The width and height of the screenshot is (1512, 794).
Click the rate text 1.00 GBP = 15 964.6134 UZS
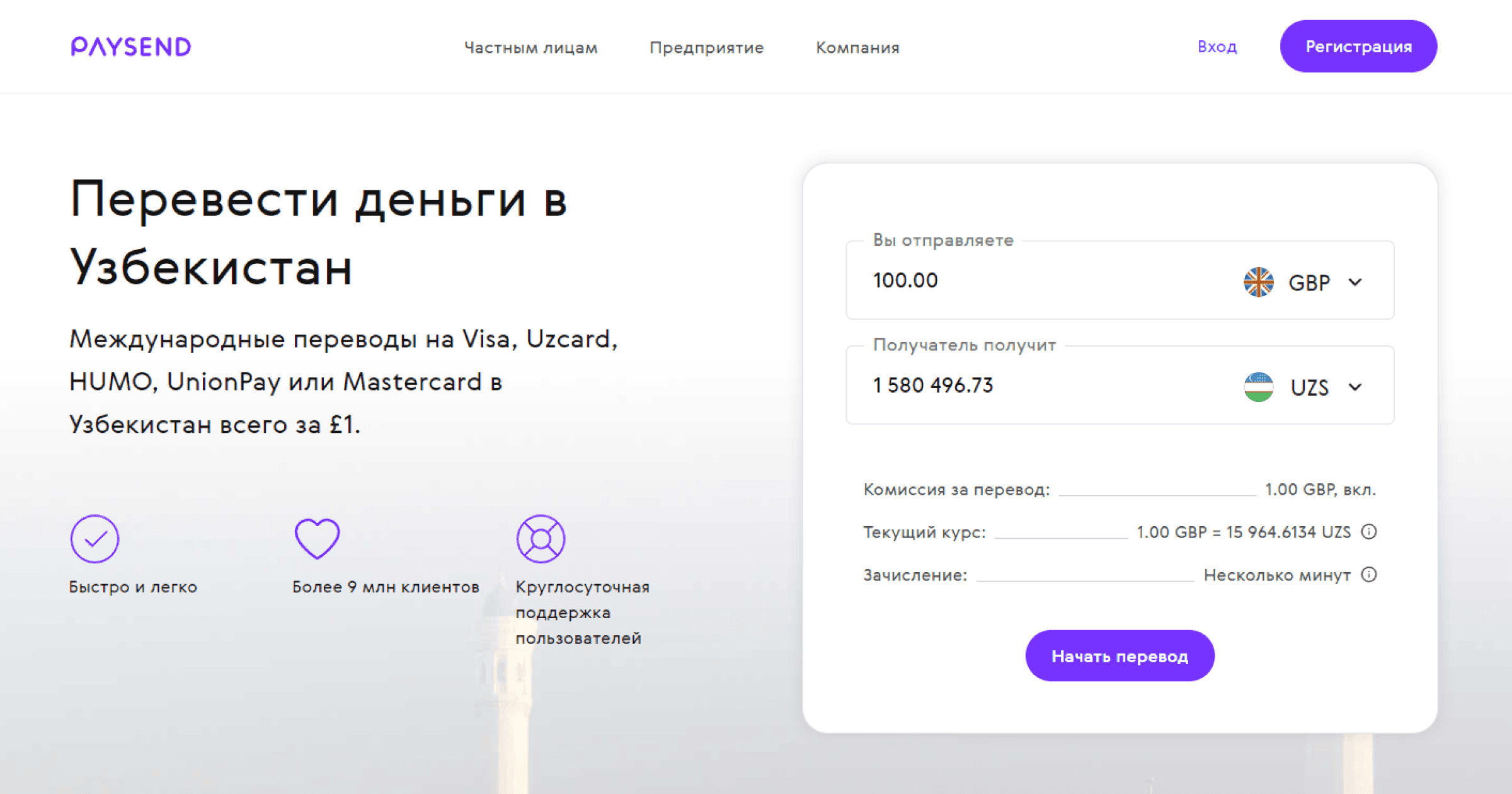tap(1244, 532)
